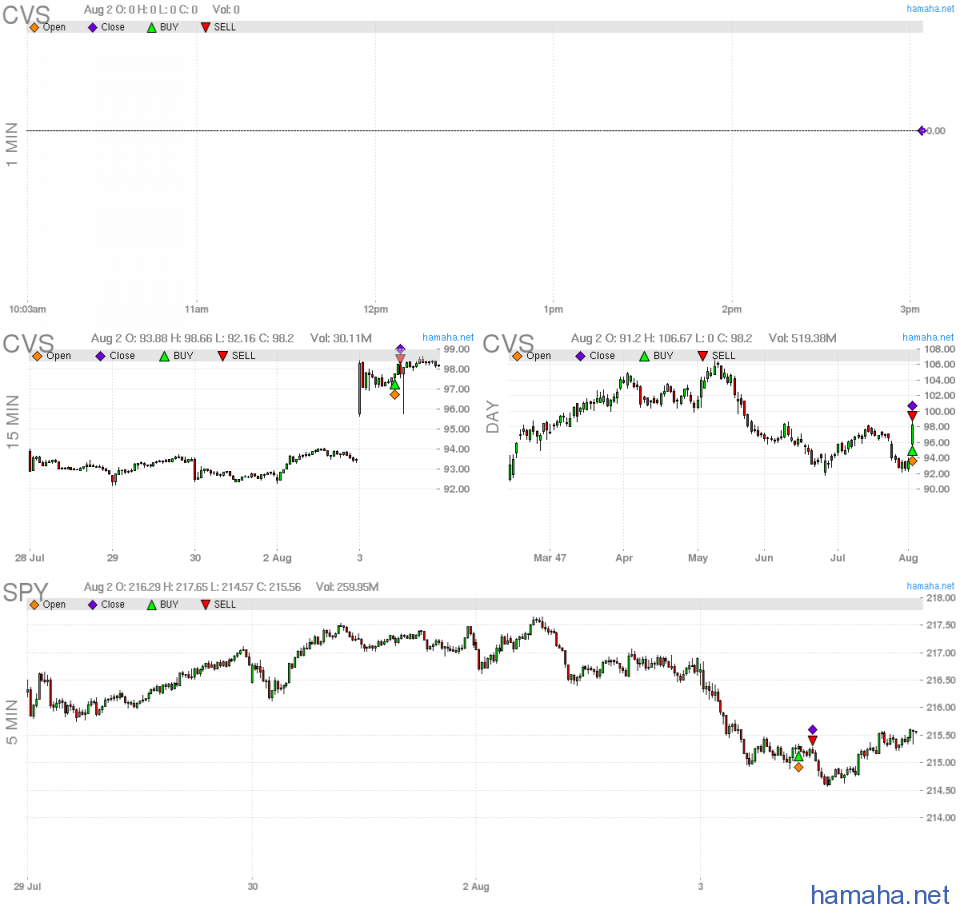This screenshot has height=906, width=960.
Task: Click 'Vol: 0' in the 1 MIN header
Action: (x=226, y=10)
